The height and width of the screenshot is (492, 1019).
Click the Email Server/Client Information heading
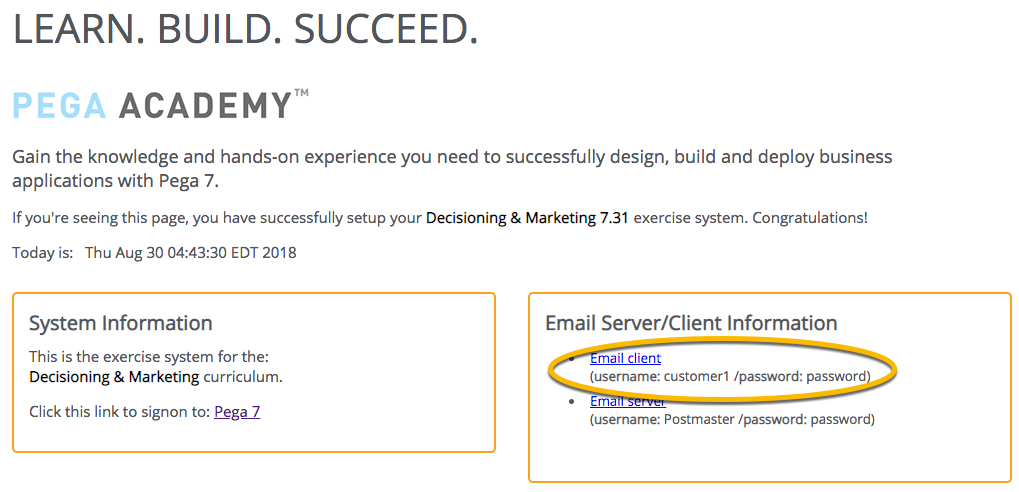coord(691,323)
